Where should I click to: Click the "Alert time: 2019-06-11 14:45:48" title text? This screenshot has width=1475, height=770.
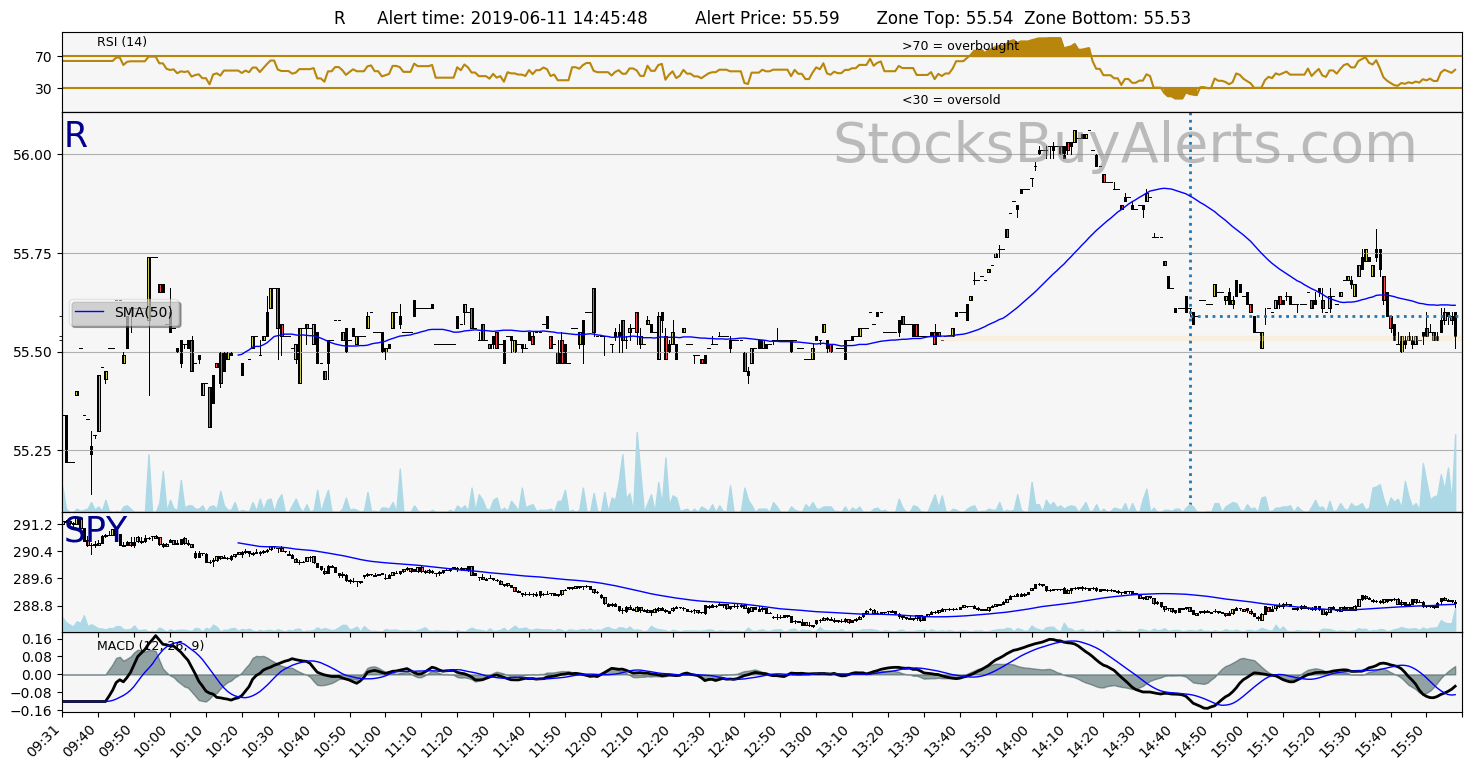point(512,18)
